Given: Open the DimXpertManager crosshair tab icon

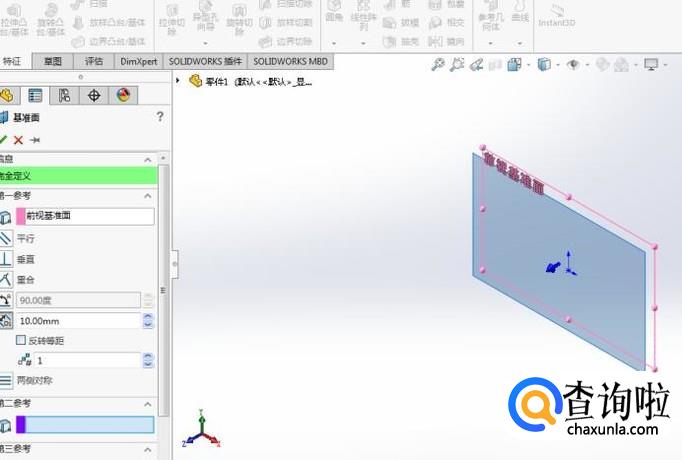Looking at the screenshot, I should click(94, 95).
